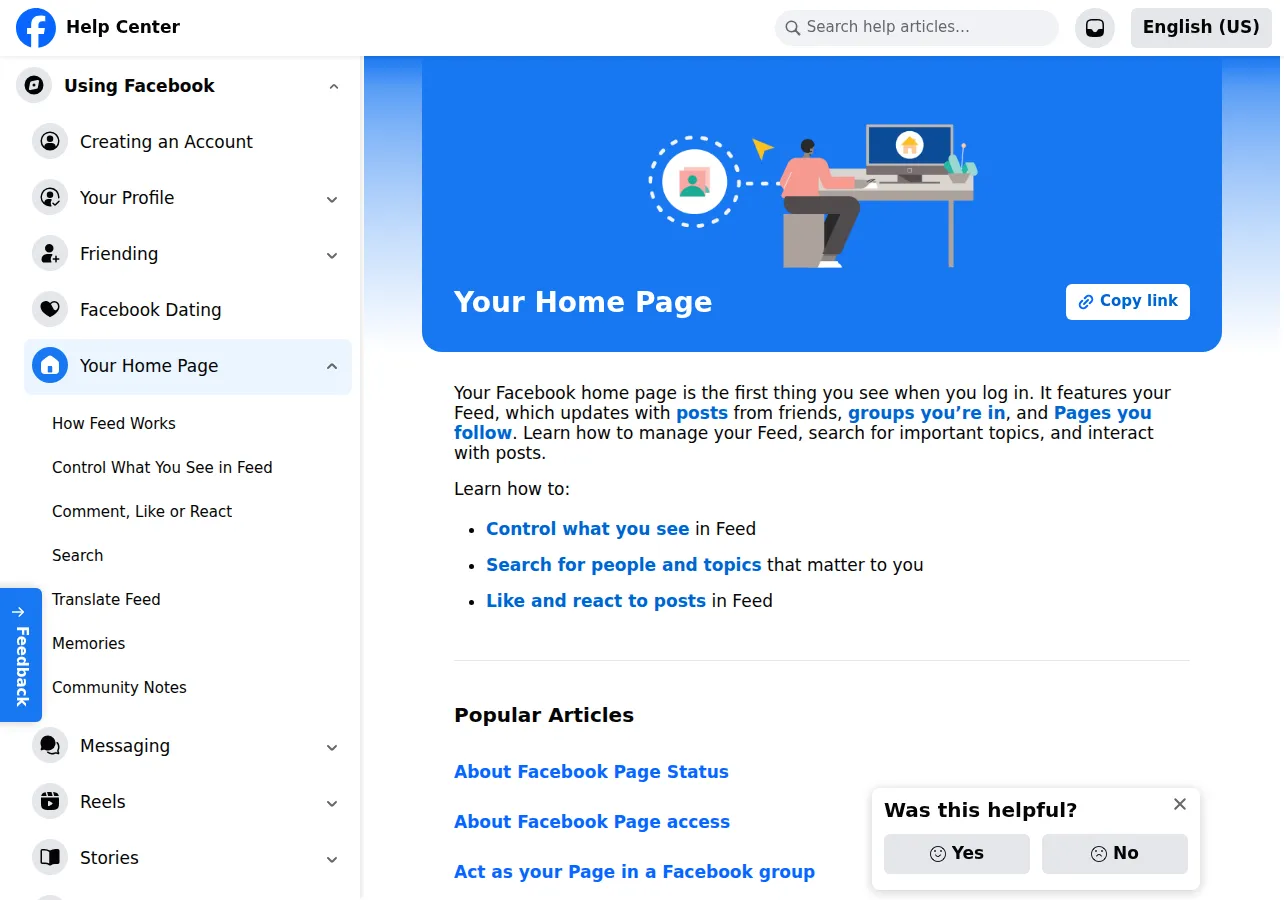Click the Reels icon in sidebar
Image resolution: width=1284 pixels, height=900 pixels.
click(x=50, y=802)
